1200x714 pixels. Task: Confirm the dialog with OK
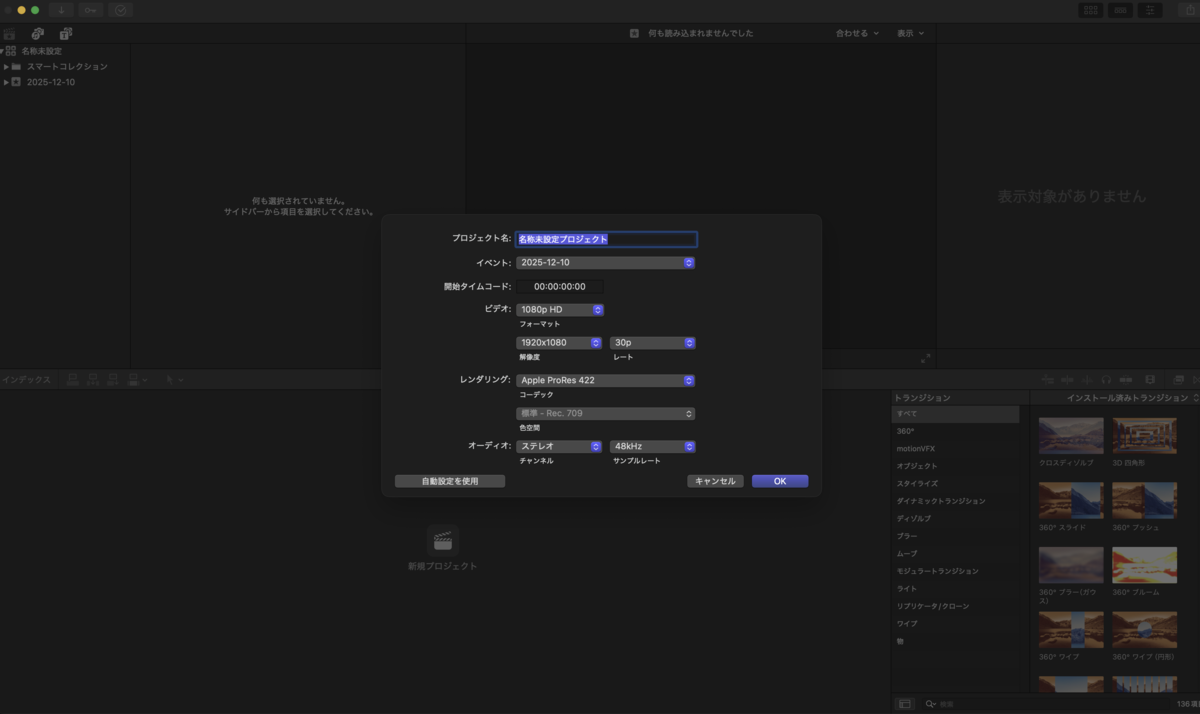(780, 481)
